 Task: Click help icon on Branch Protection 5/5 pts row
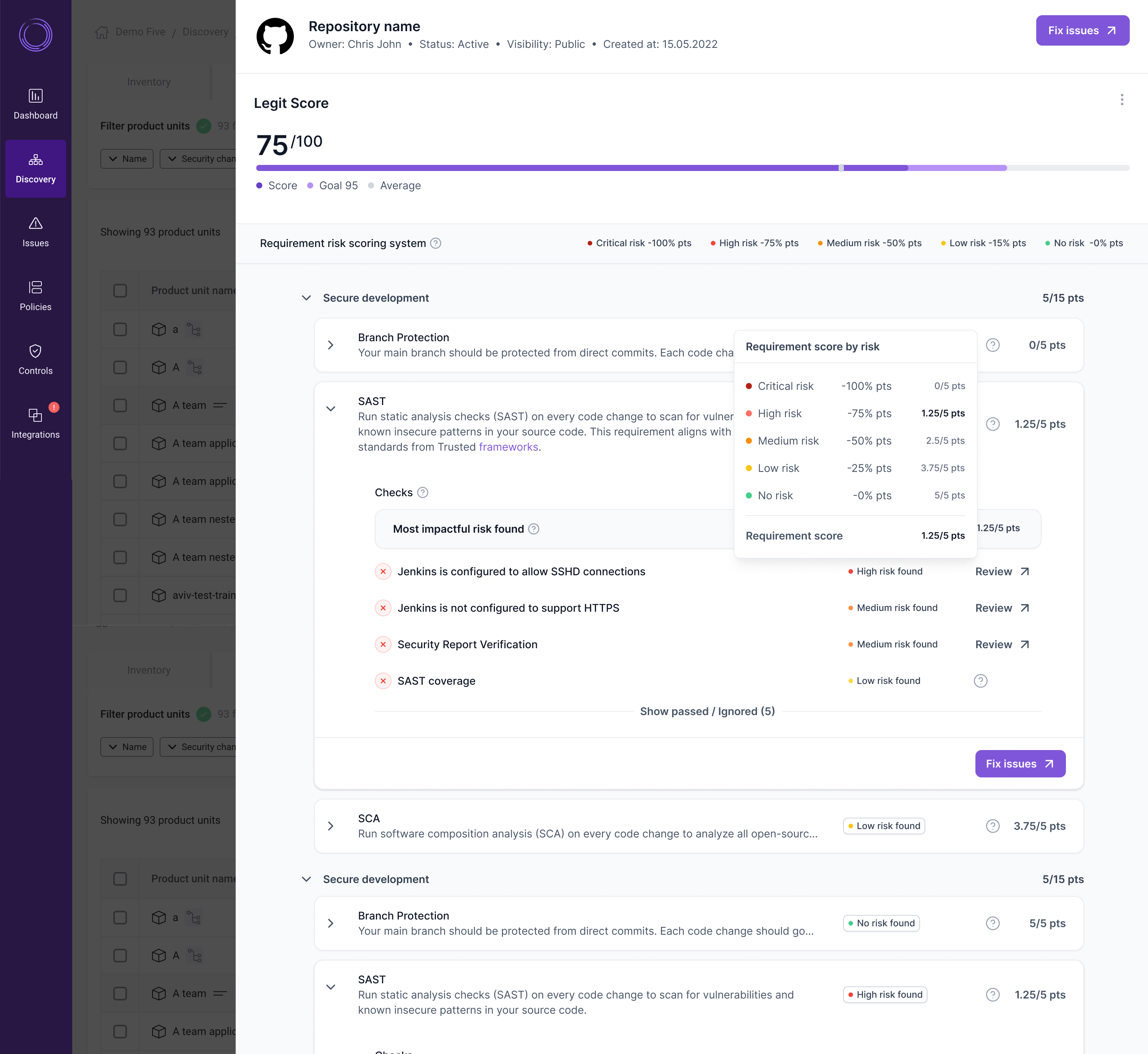tap(993, 923)
